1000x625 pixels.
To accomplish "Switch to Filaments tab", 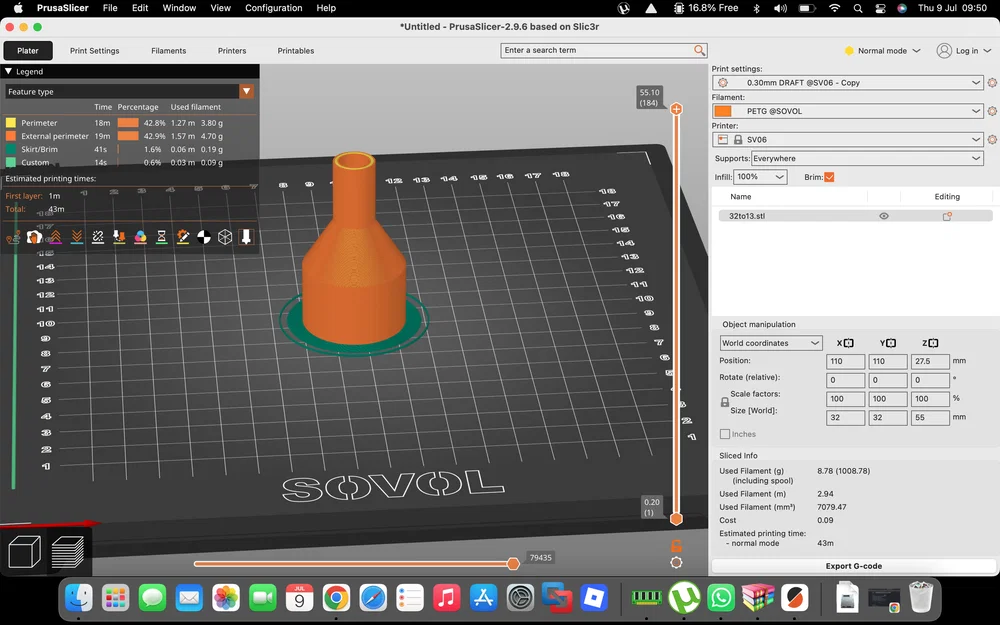I will coord(168,50).
